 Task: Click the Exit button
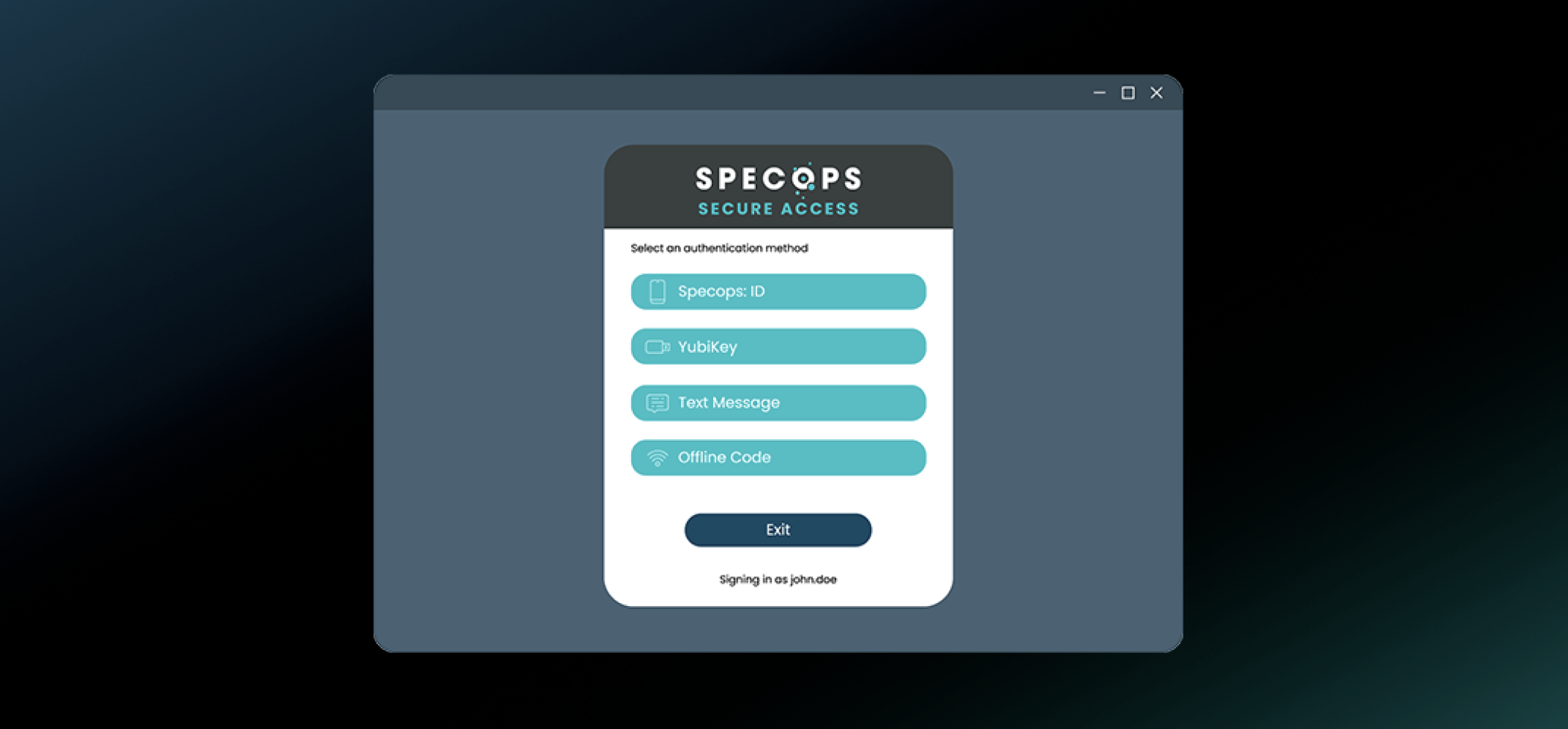point(778,530)
